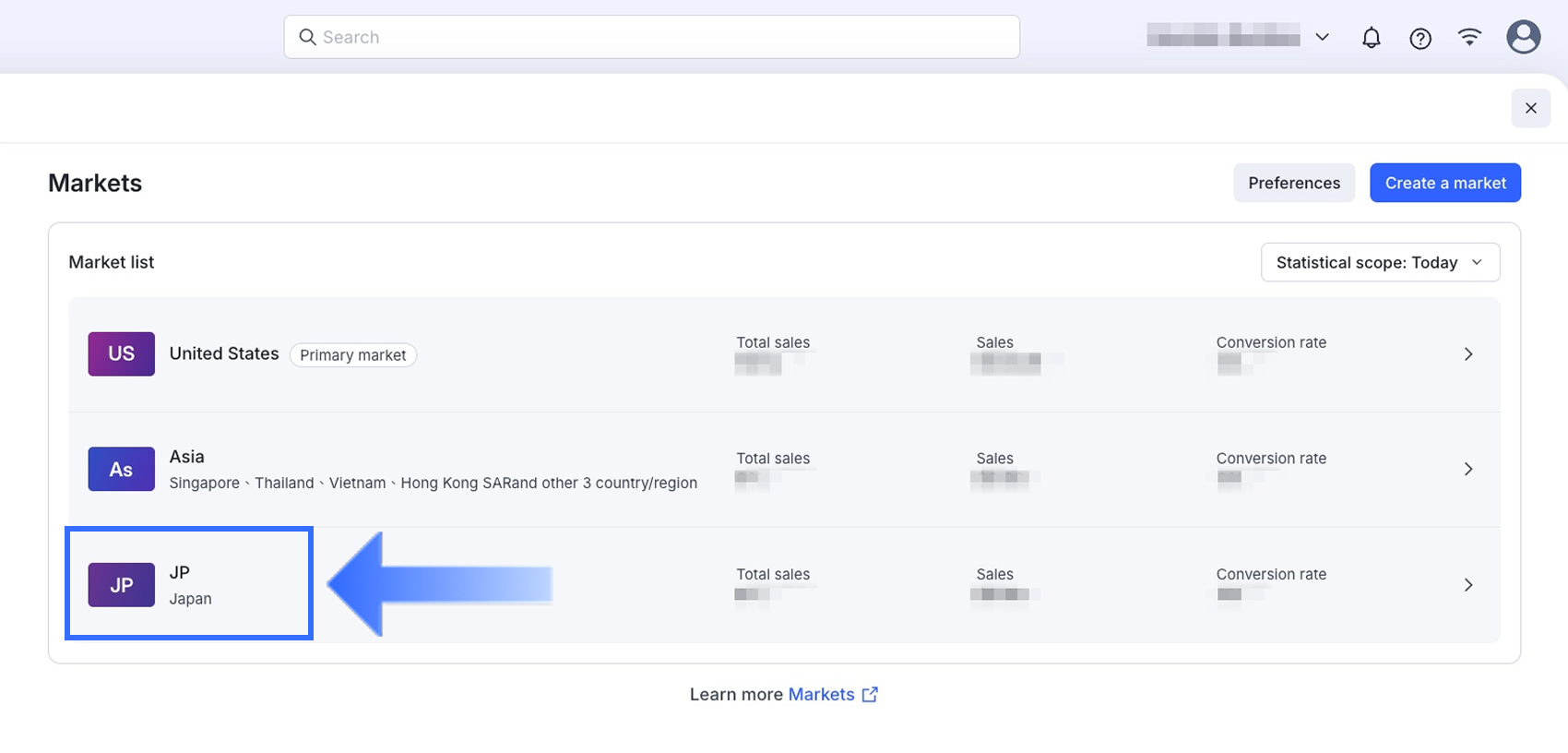Click the Create a market button

pos(1444,183)
